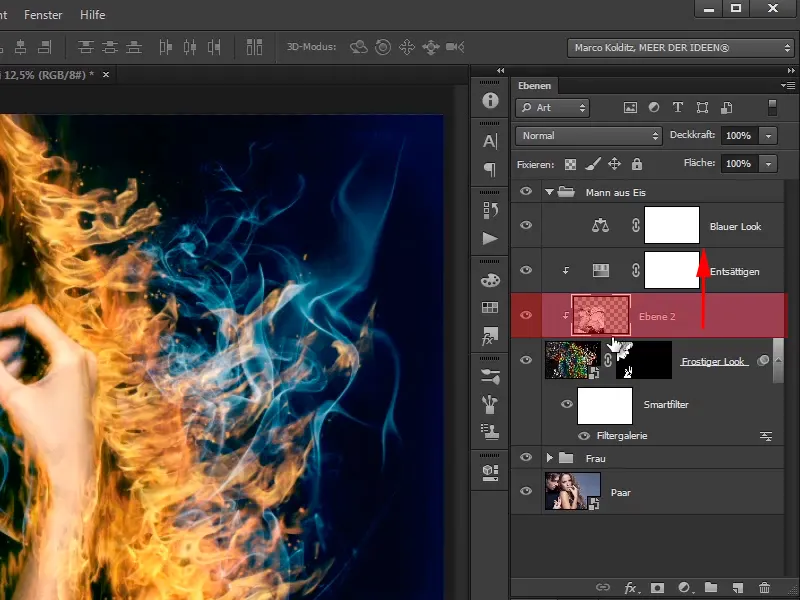This screenshot has width=800, height=600.
Task: Create a new layer icon
Action: coord(737,588)
